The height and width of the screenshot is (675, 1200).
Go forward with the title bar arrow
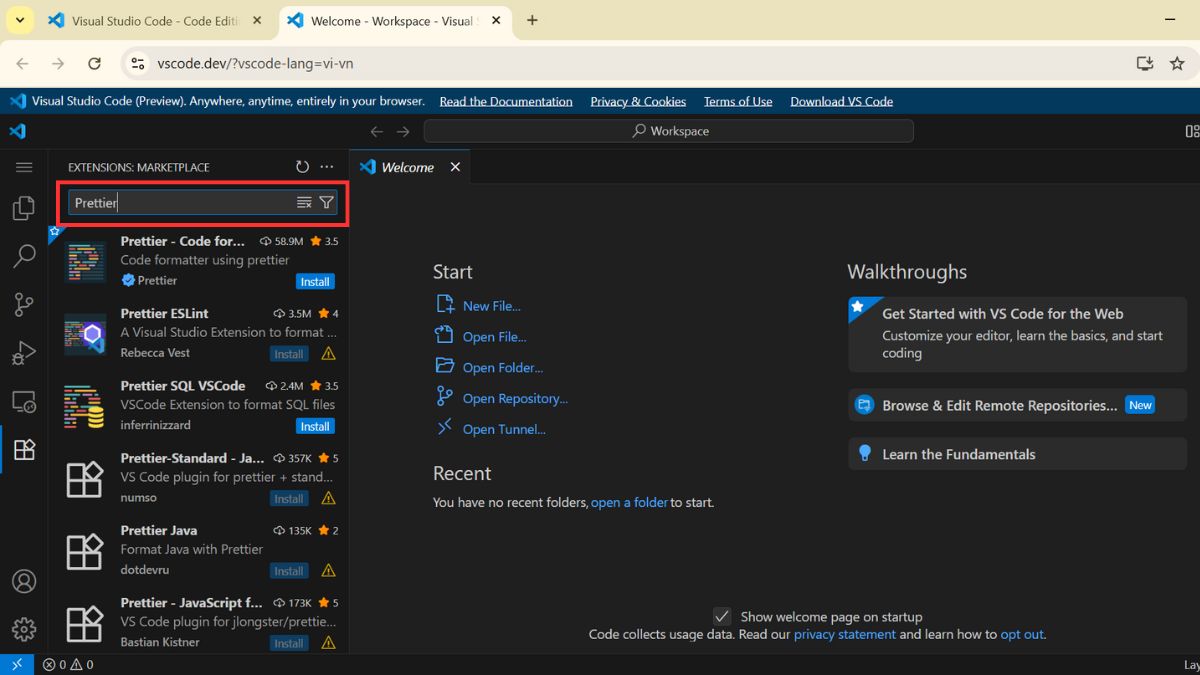[403, 131]
